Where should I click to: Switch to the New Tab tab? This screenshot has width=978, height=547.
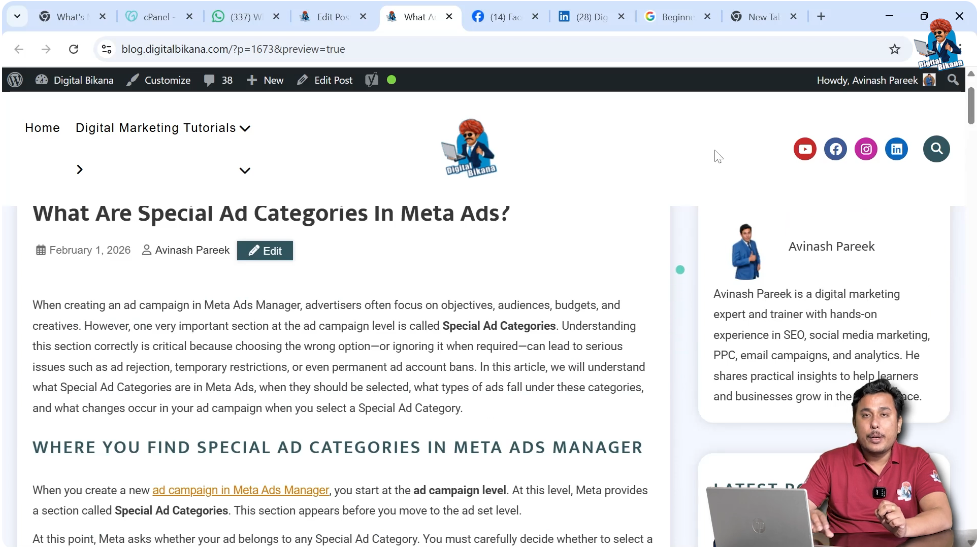click(x=763, y=17)
